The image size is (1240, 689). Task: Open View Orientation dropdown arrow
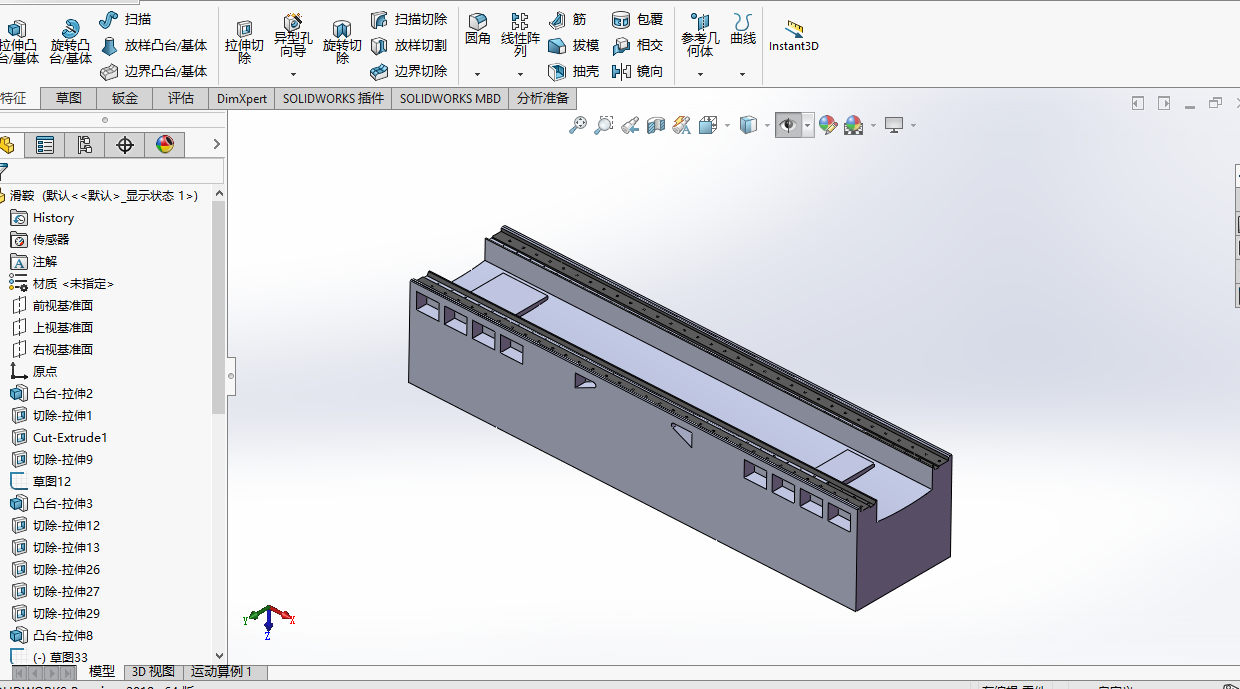[x=727, y=125]
